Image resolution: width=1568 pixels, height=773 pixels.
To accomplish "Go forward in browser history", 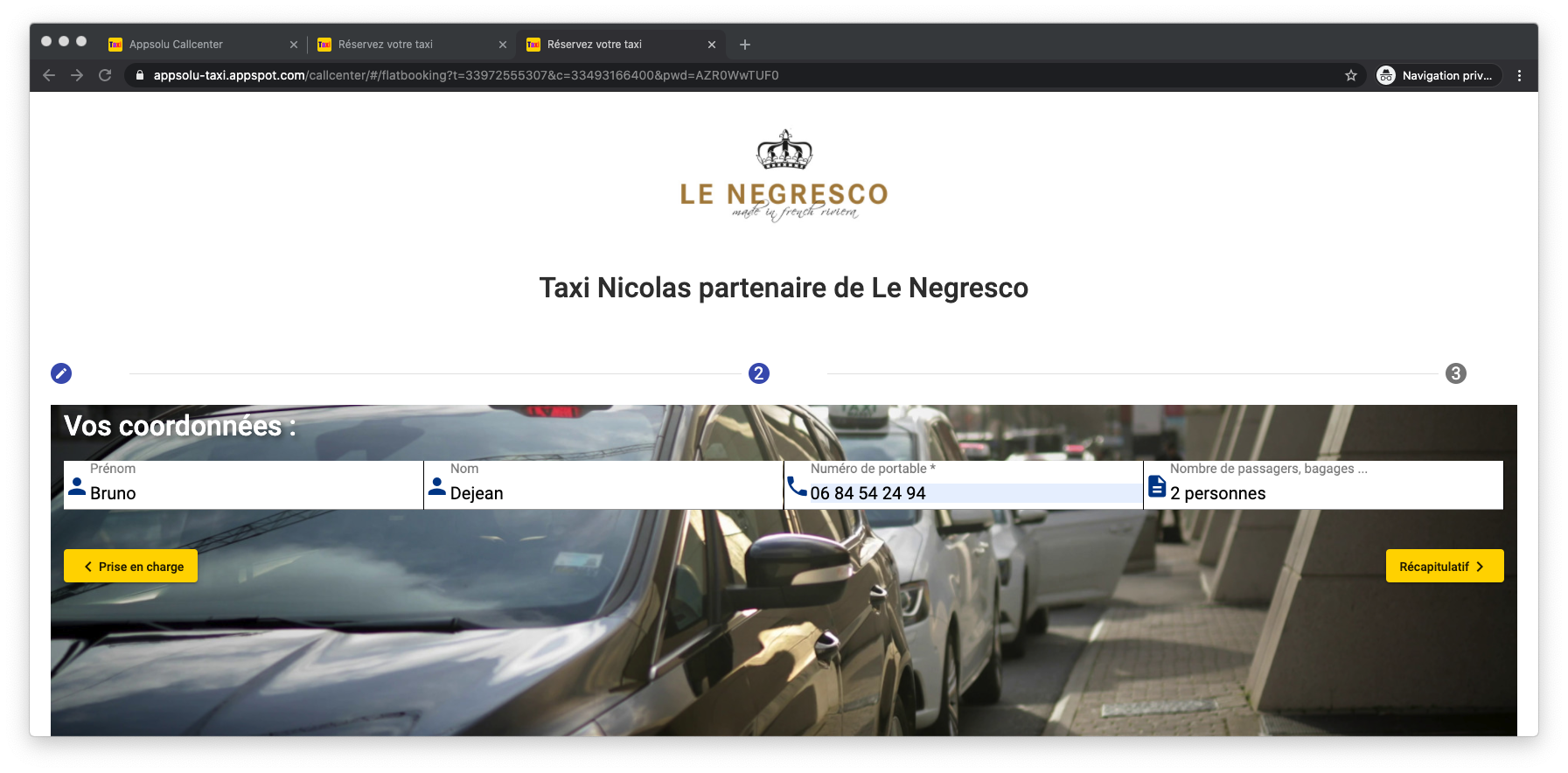I will coord(77,75).
